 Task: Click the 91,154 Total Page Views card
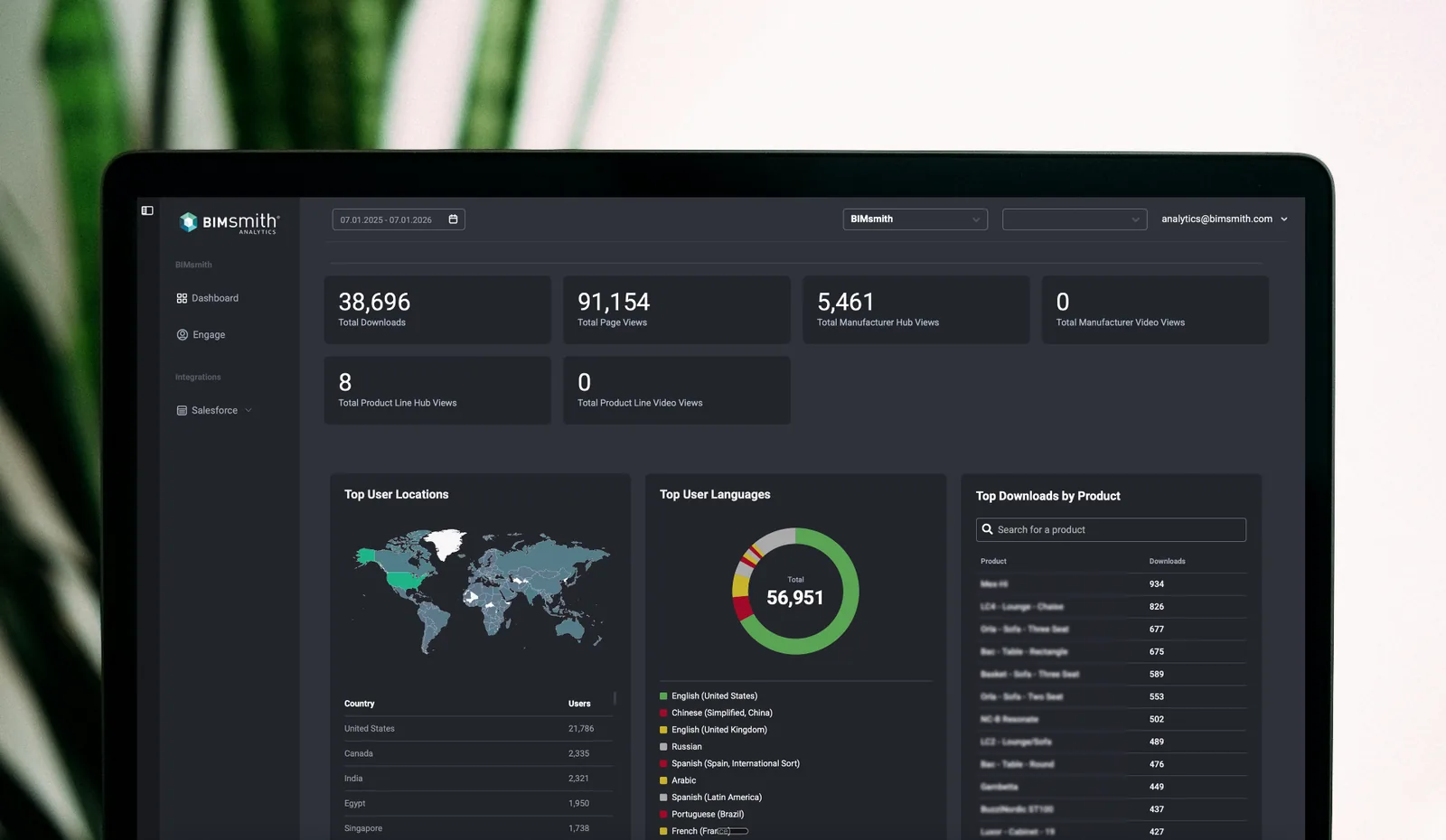[x=677, y=310]
